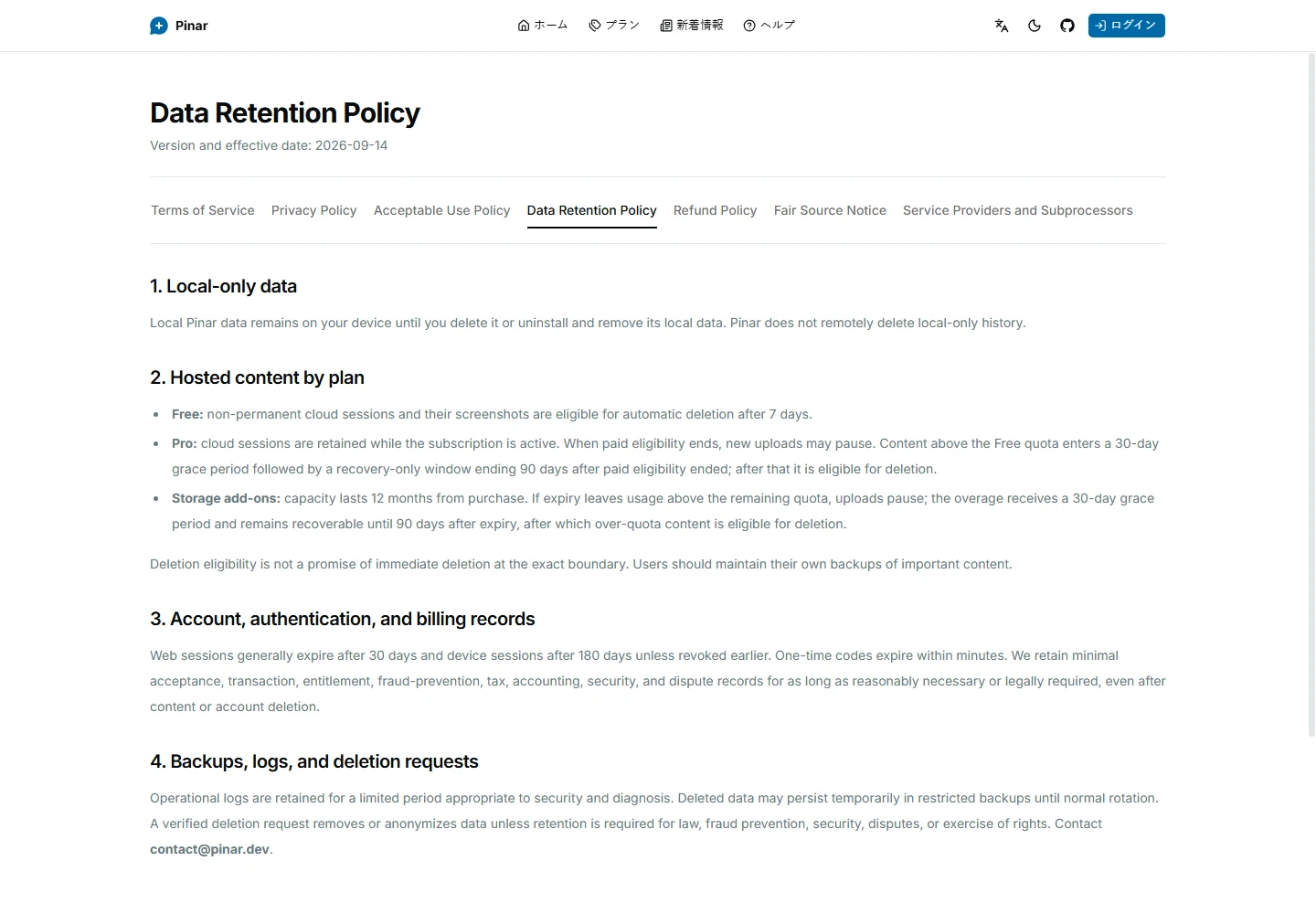Screen dimensions: 1316x914
Task: Switch to Terms of Service tab
Action: [203, 210]
